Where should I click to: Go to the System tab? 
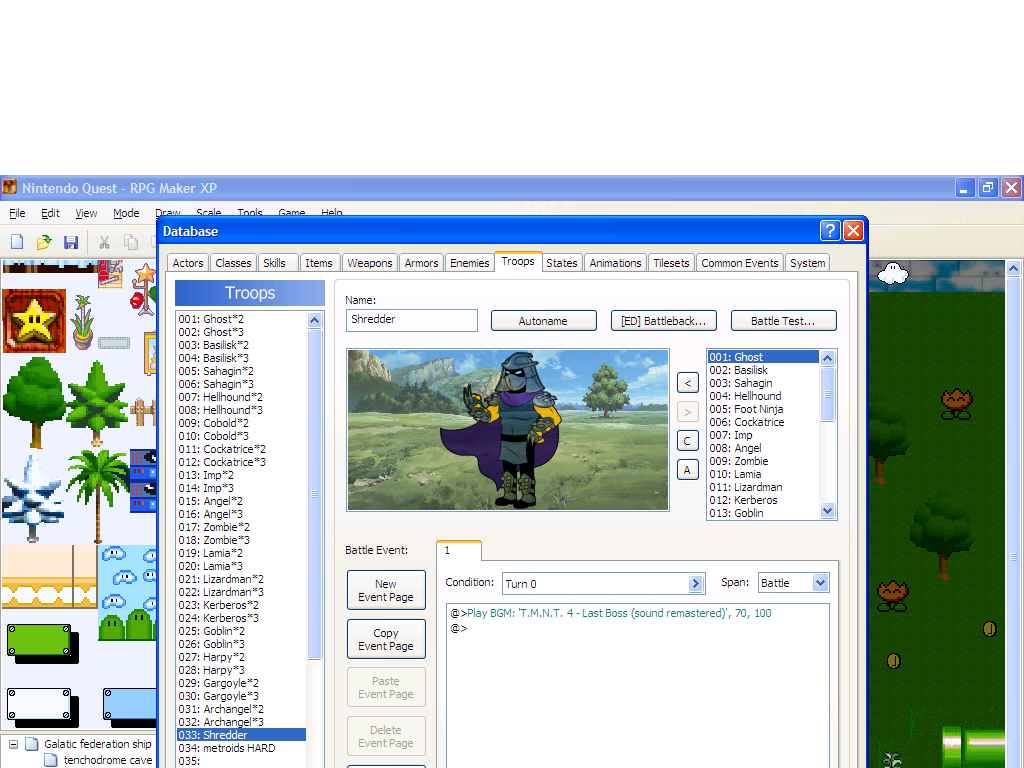pyautogui.click(x=808, y=263)
